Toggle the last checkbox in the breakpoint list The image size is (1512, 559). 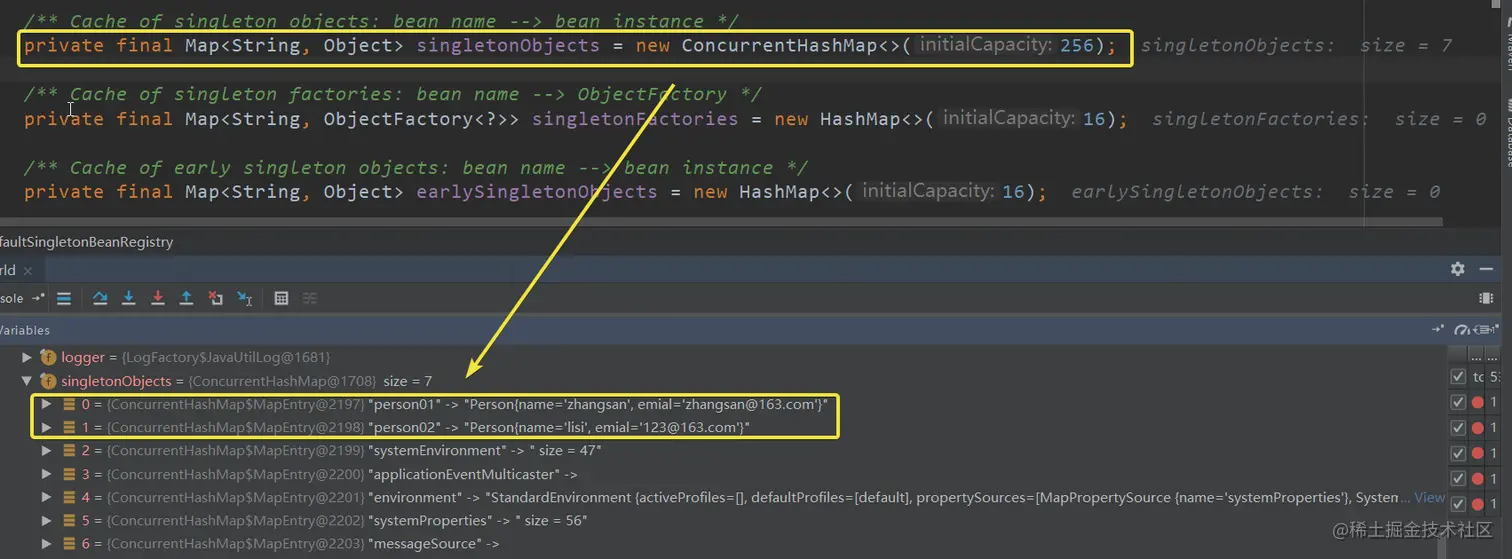[1458, 504]
